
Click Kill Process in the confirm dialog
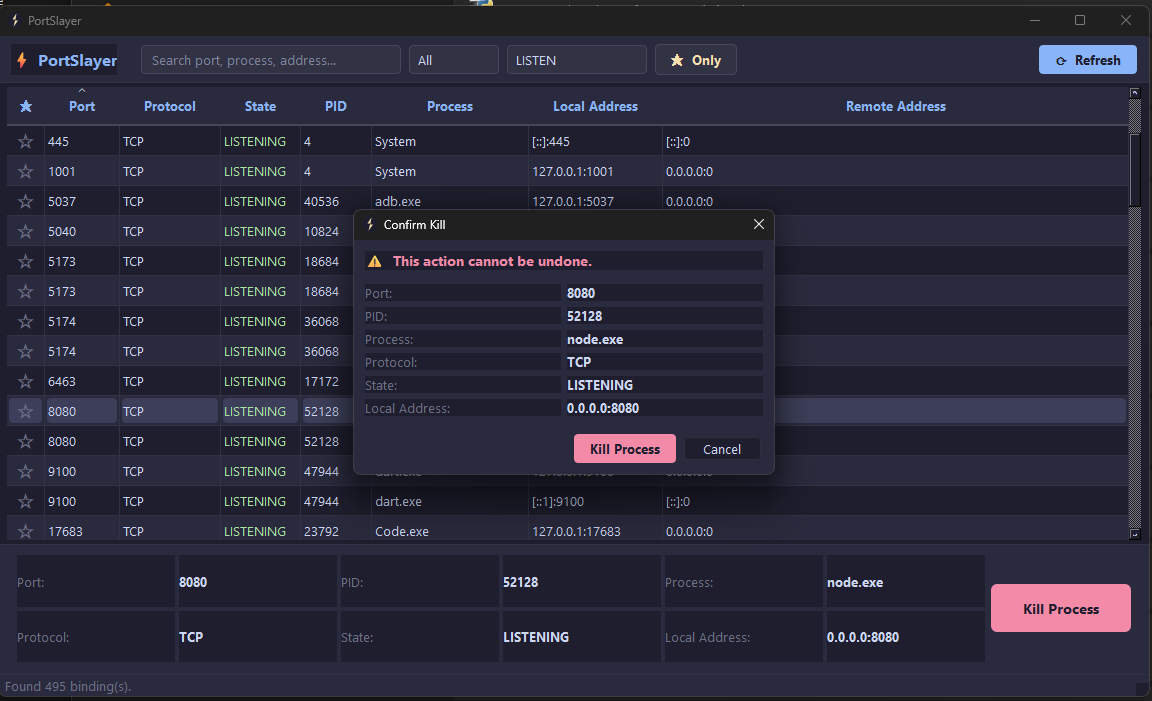tap(624, 449)
